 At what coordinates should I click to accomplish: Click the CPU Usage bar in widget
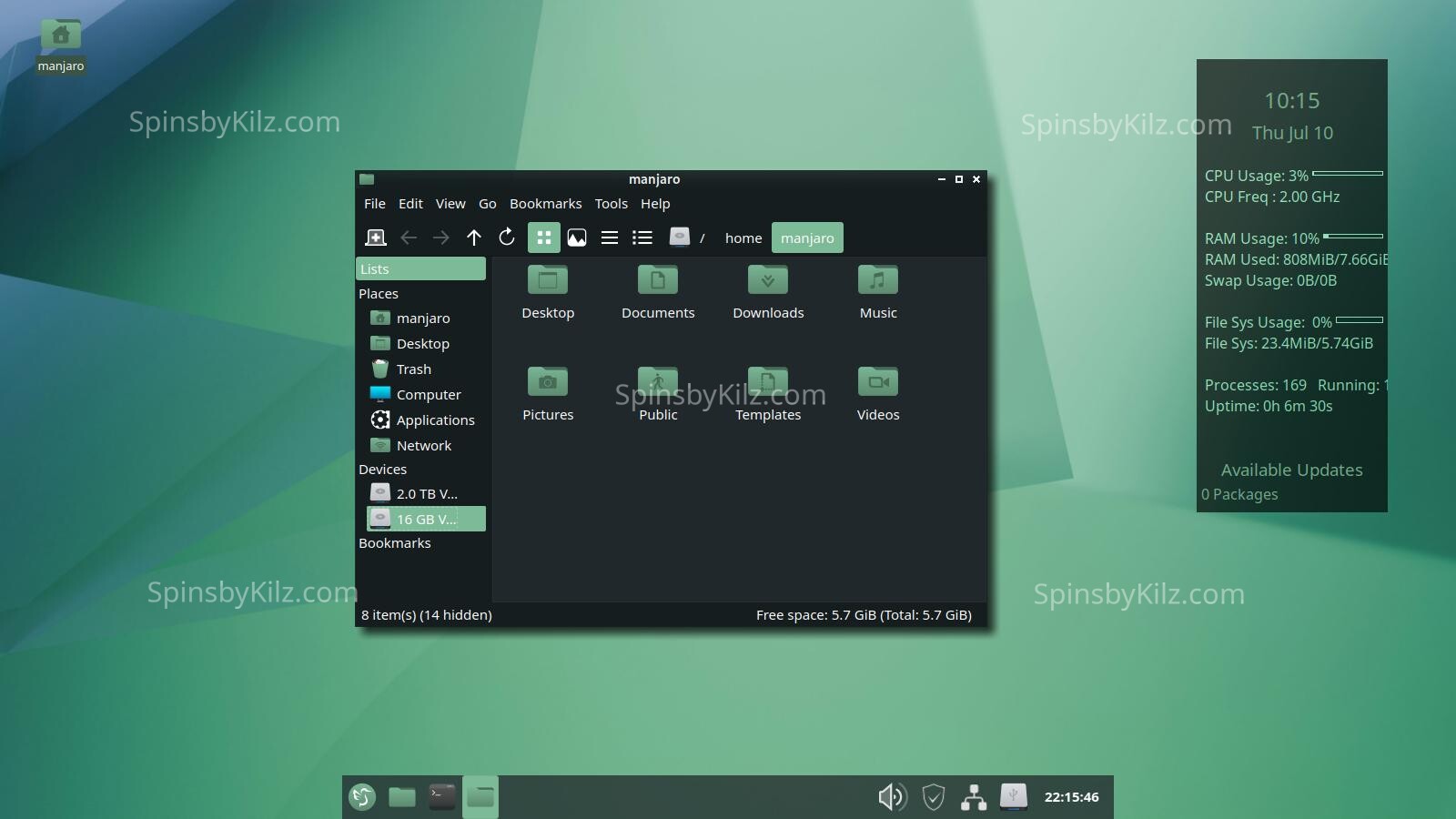tap(1348, 173)
